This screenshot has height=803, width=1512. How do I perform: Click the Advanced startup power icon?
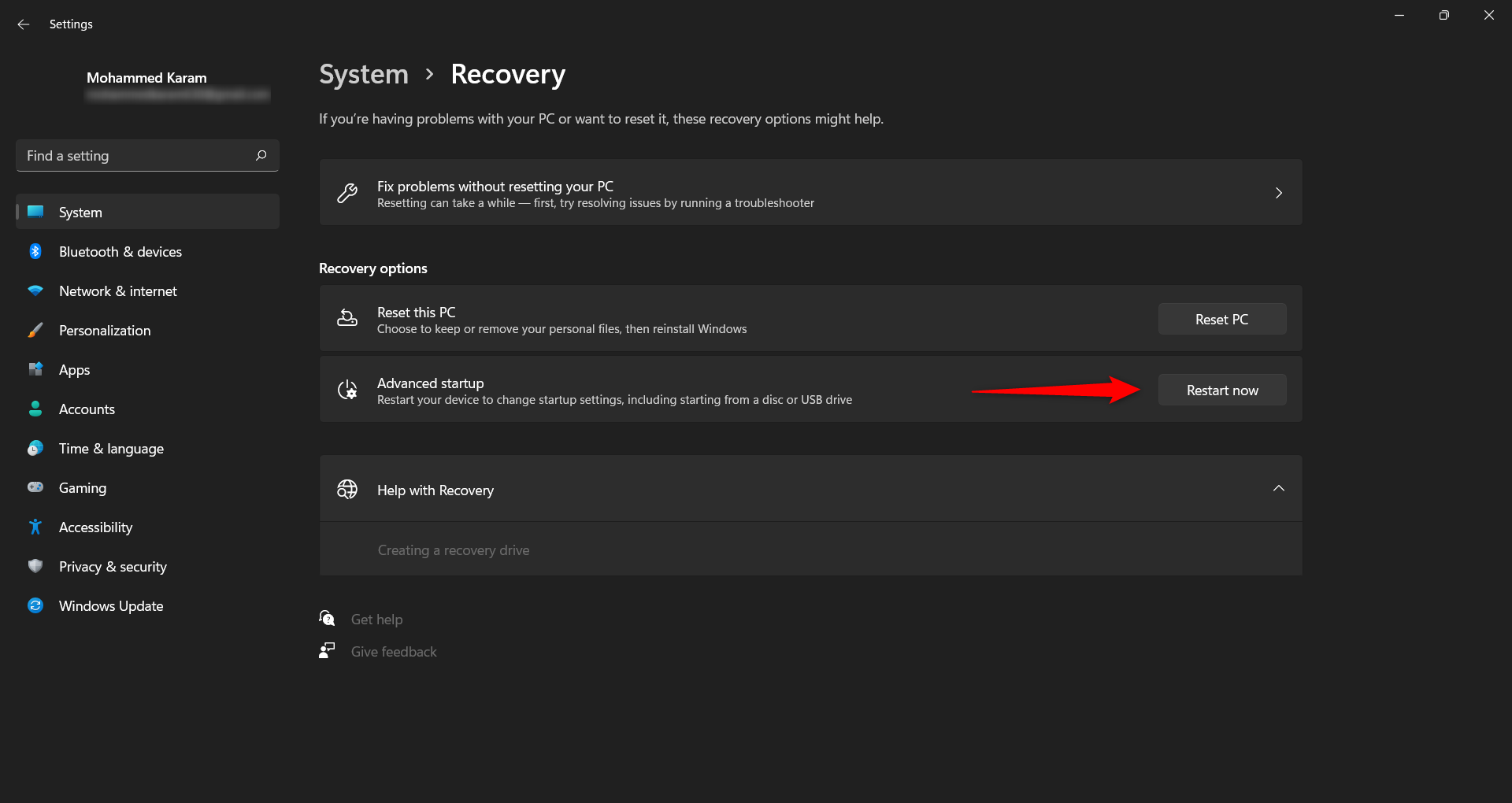[347, 390]
